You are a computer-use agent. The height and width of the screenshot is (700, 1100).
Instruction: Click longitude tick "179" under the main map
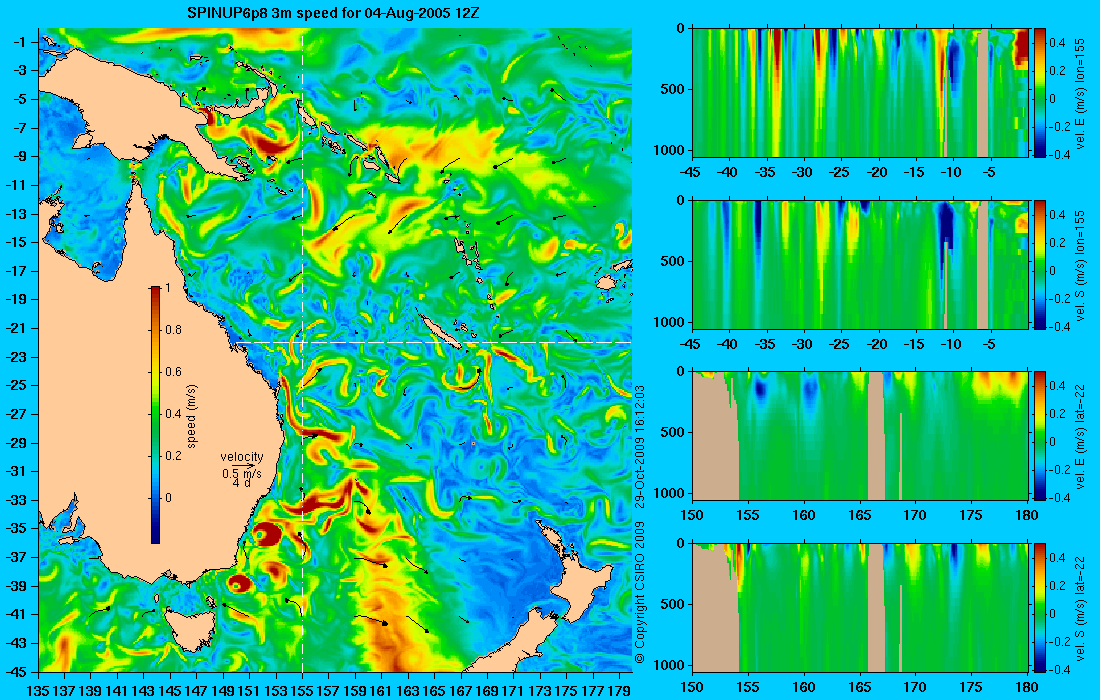(x=620, y=690)
